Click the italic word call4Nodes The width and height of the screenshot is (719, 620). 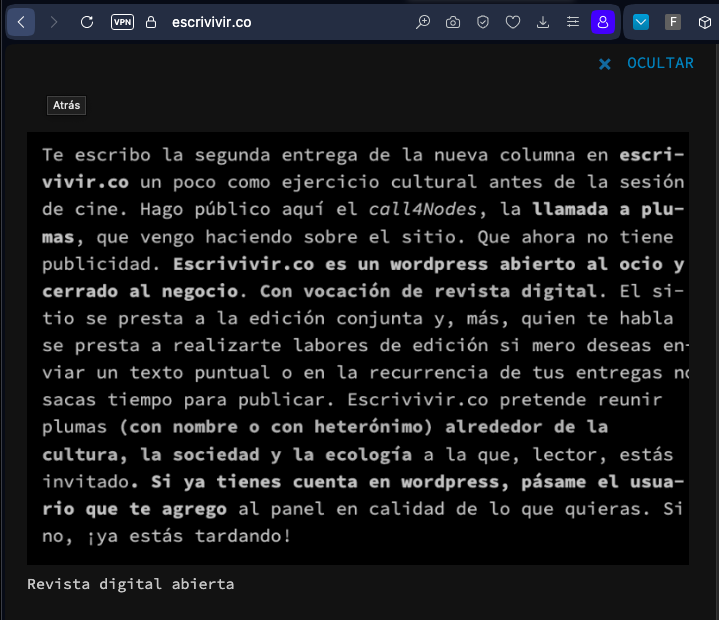click(423, 210)
